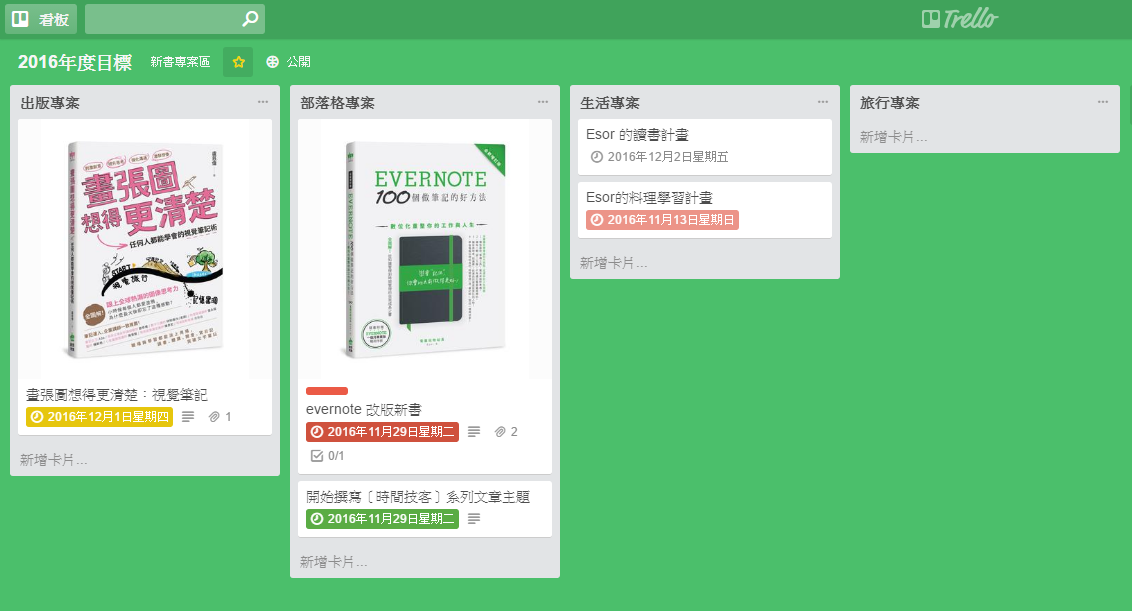The width and height of the screenshot is (1132, 611).
Task: Toggle the star board favorite icon
Action: (x=238, y=62)
